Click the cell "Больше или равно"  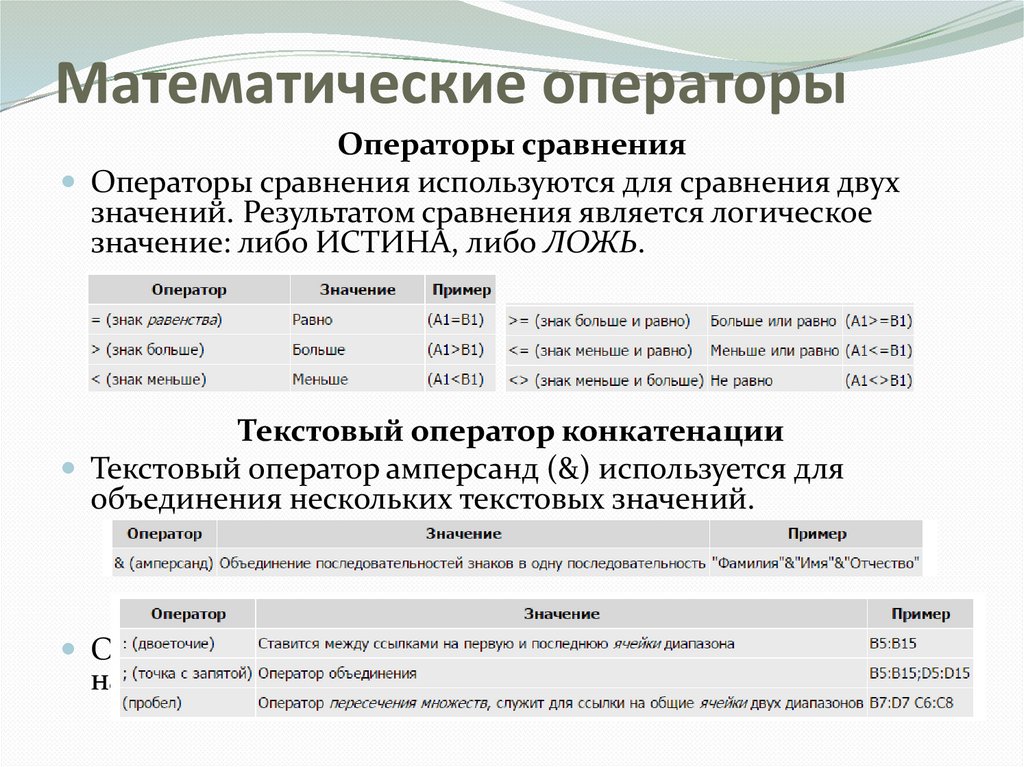(x=775, y=321)
